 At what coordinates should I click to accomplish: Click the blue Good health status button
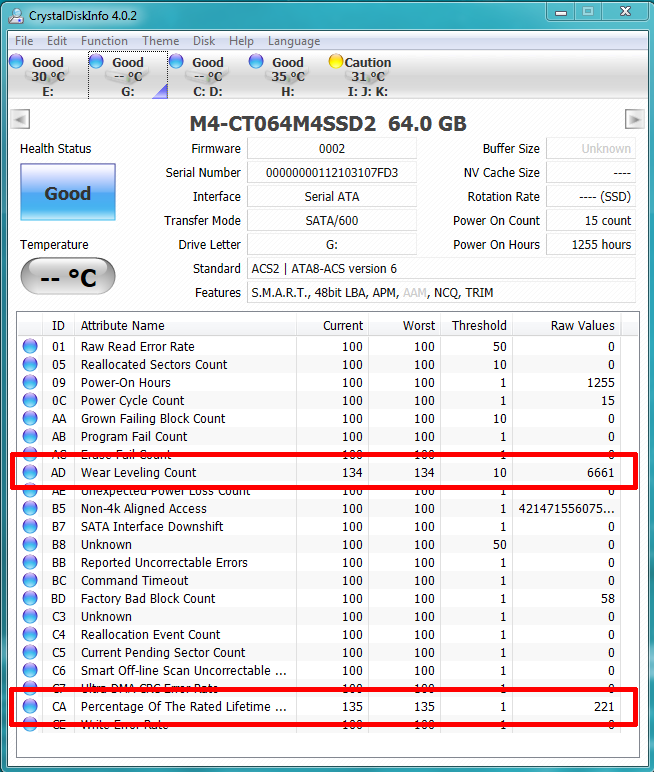[x=68, y=193]
